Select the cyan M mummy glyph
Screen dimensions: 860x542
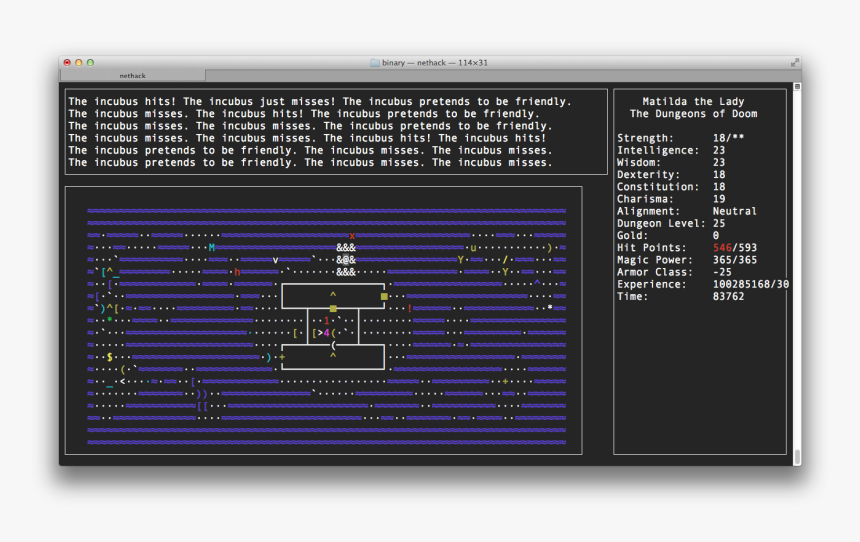212,248
